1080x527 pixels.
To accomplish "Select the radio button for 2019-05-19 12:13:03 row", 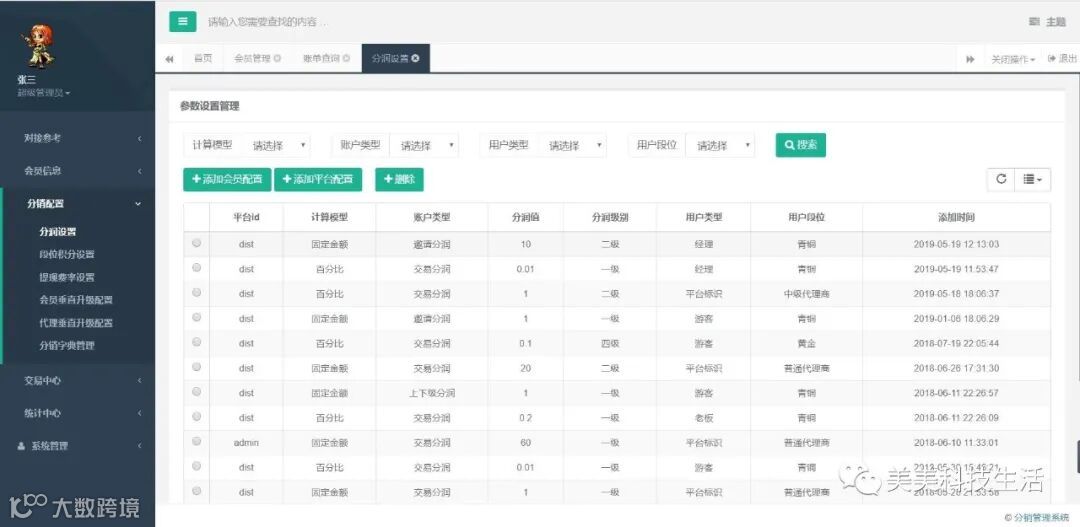I will (x=197, y=242).
